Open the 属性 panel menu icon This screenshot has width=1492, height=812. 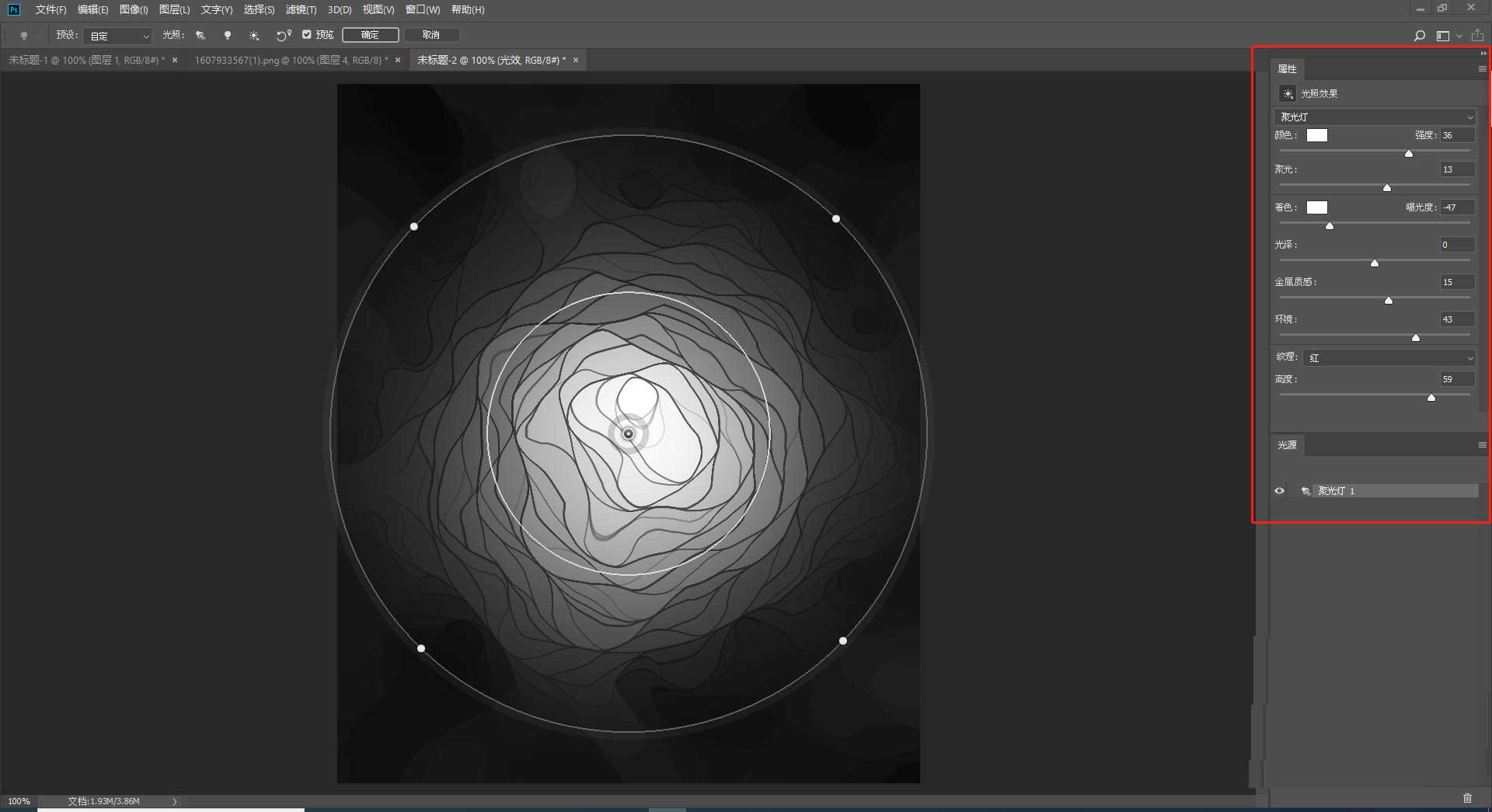[x=1482, y=69]
